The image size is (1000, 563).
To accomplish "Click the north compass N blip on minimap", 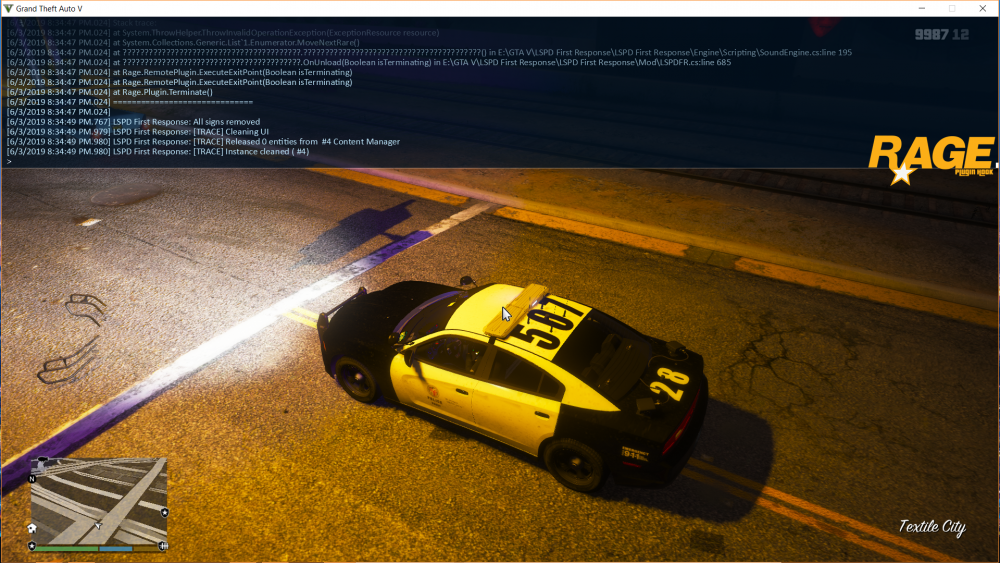I will coord(32,479).
